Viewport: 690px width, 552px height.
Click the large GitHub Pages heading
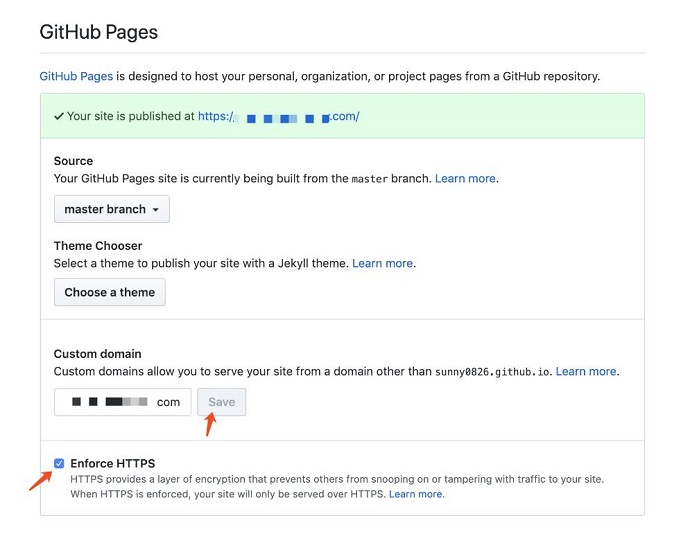click(x=98, y=32)
